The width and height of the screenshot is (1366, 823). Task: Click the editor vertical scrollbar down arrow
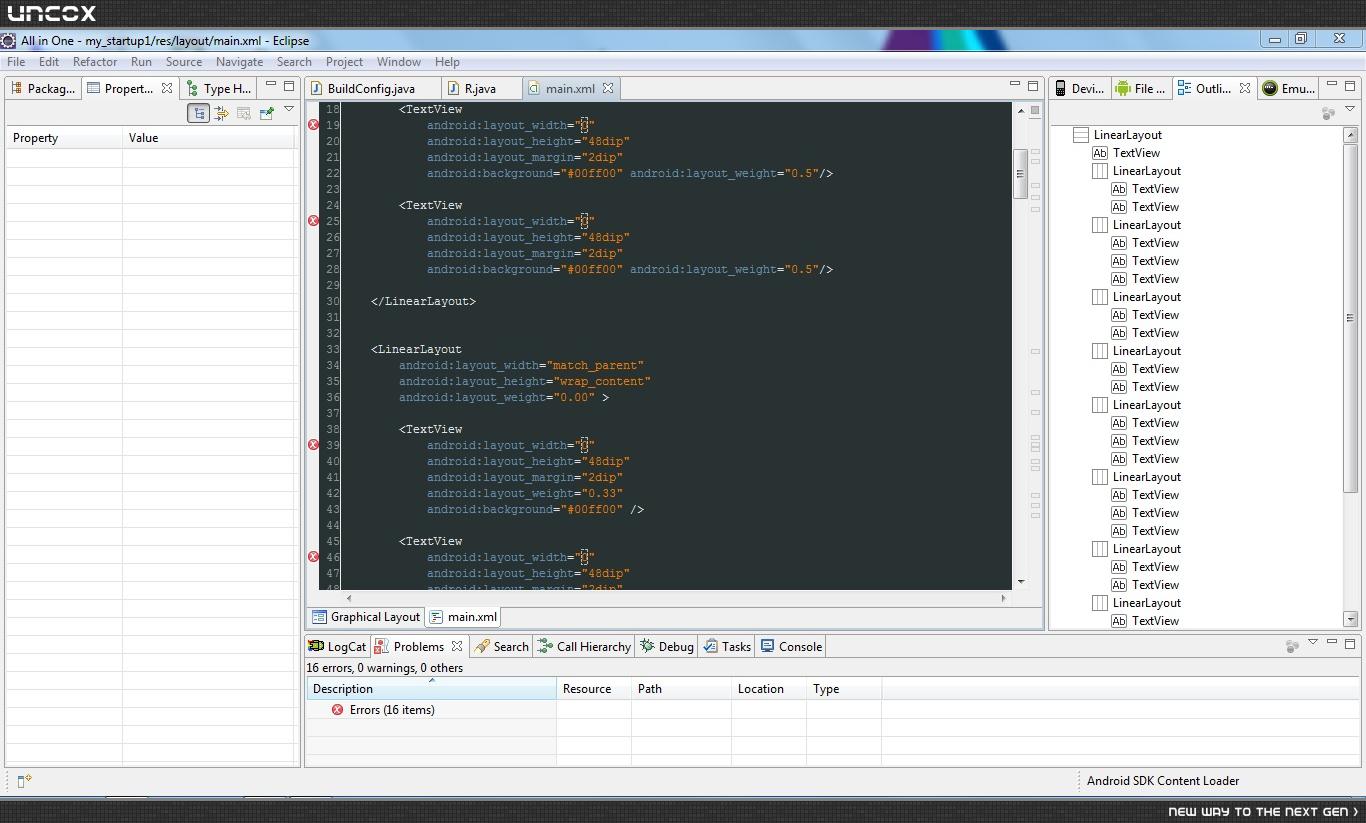point(1021,581)
